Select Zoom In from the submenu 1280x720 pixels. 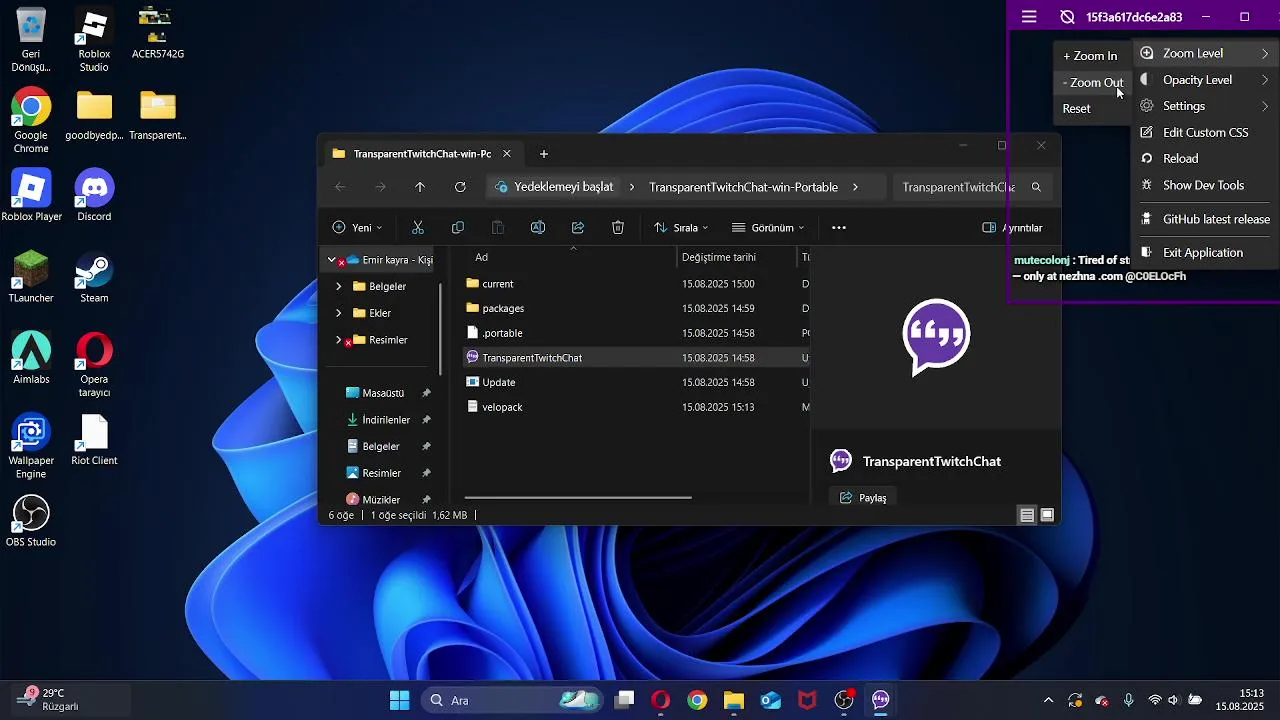[x=1090, y=56]
